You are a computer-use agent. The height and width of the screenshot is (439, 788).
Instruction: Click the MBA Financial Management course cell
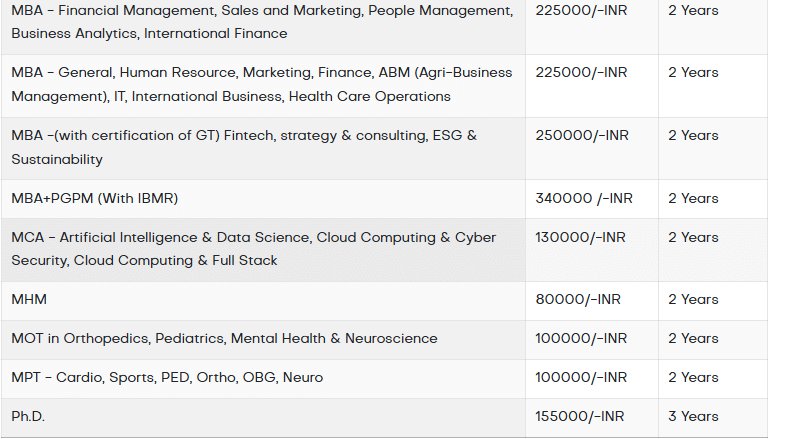pos(262,22)
